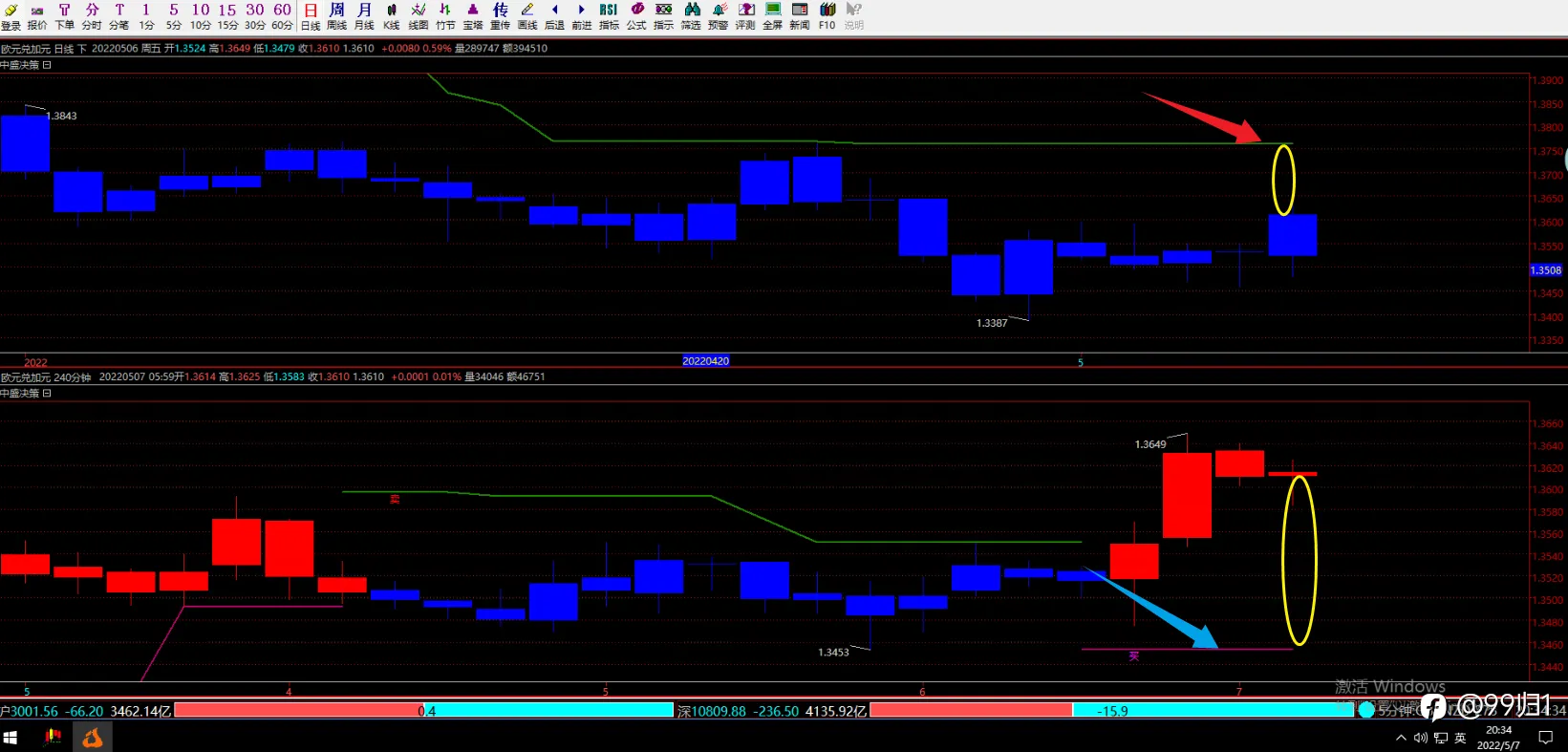Open the 下单 order placement tool
1568x752 pixels.
click(x=64, y=16)
